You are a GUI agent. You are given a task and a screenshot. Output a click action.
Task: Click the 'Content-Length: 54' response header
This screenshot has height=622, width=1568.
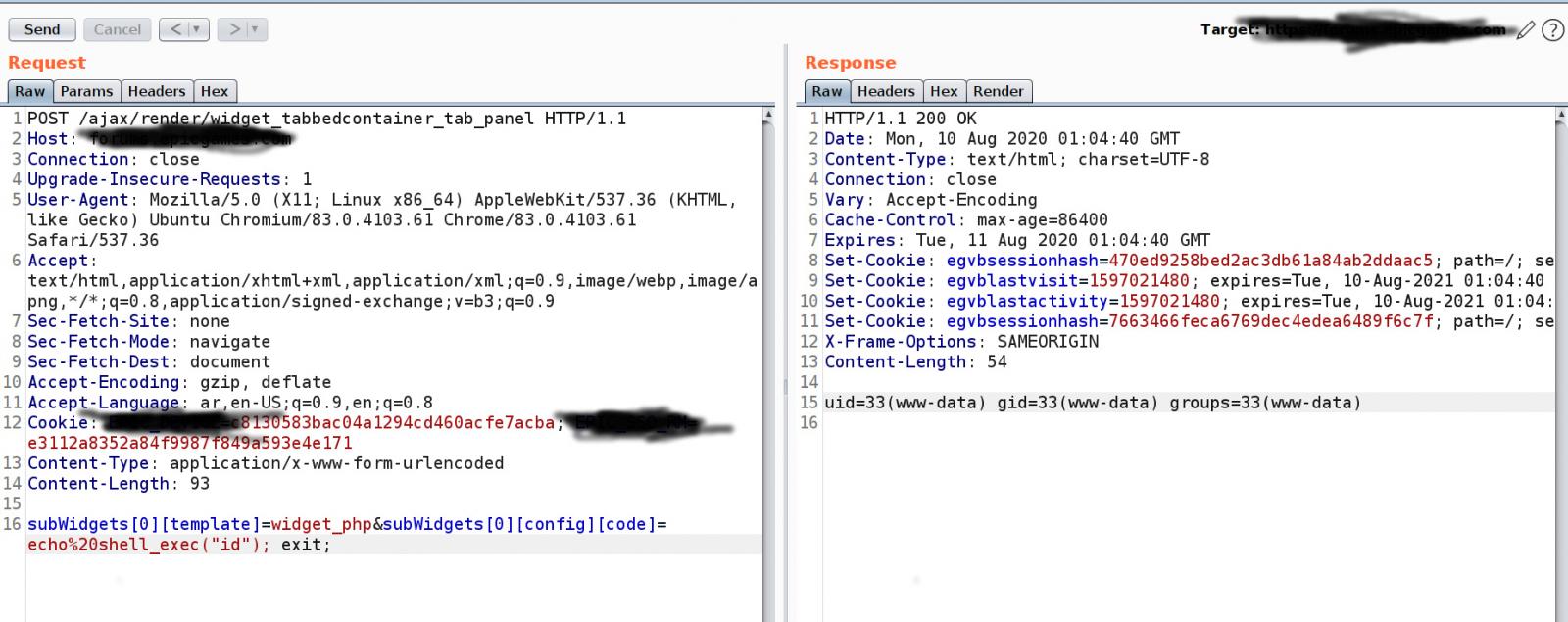[x=915, y=361]
